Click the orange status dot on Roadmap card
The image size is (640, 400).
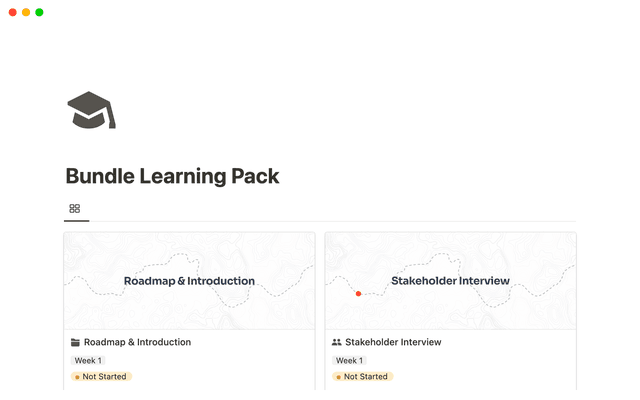coord(77,377)
